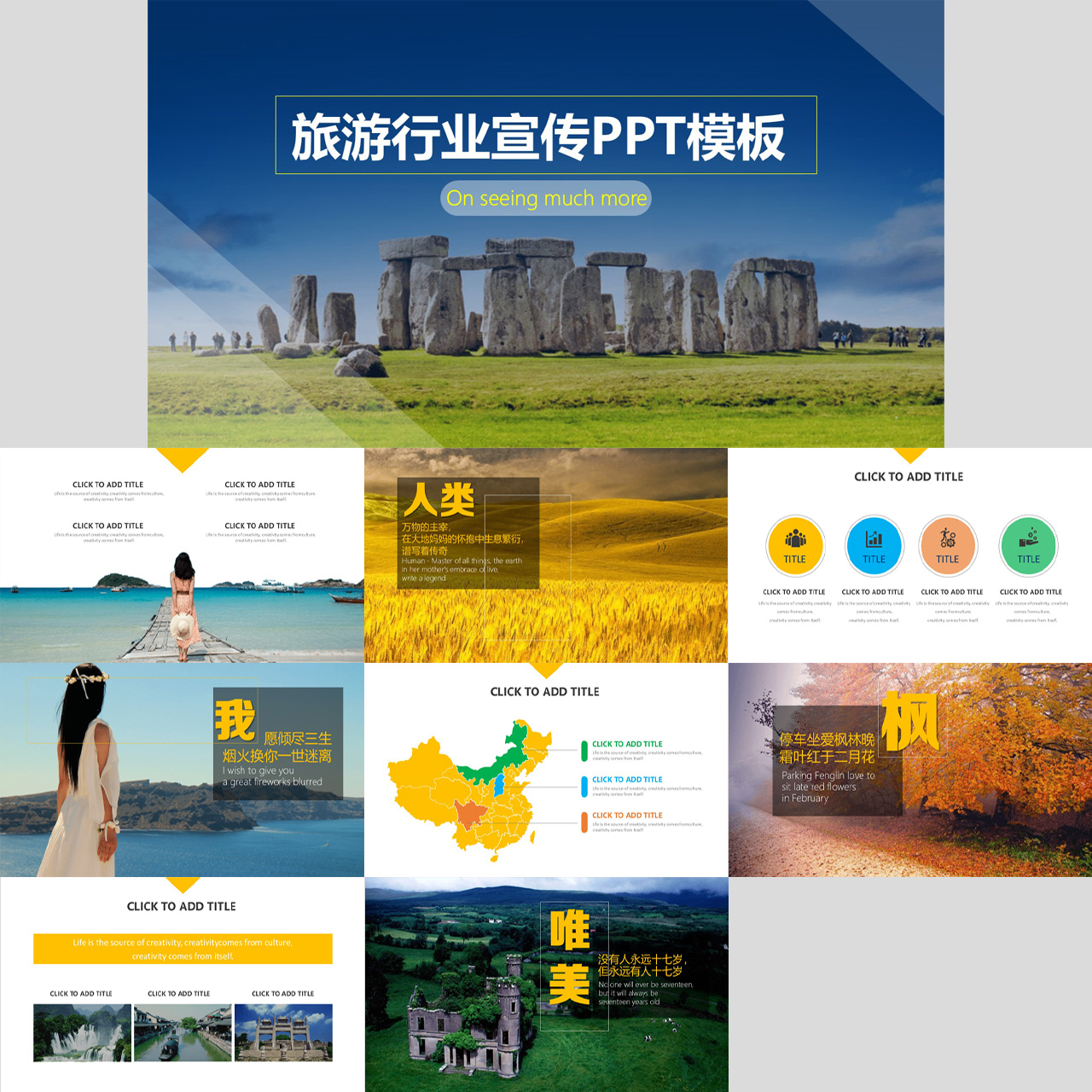Viewport: 1092px width, 1092px height.
Task: Click the blue bar chart TITLE icon
Action: (x=874, y=546)
